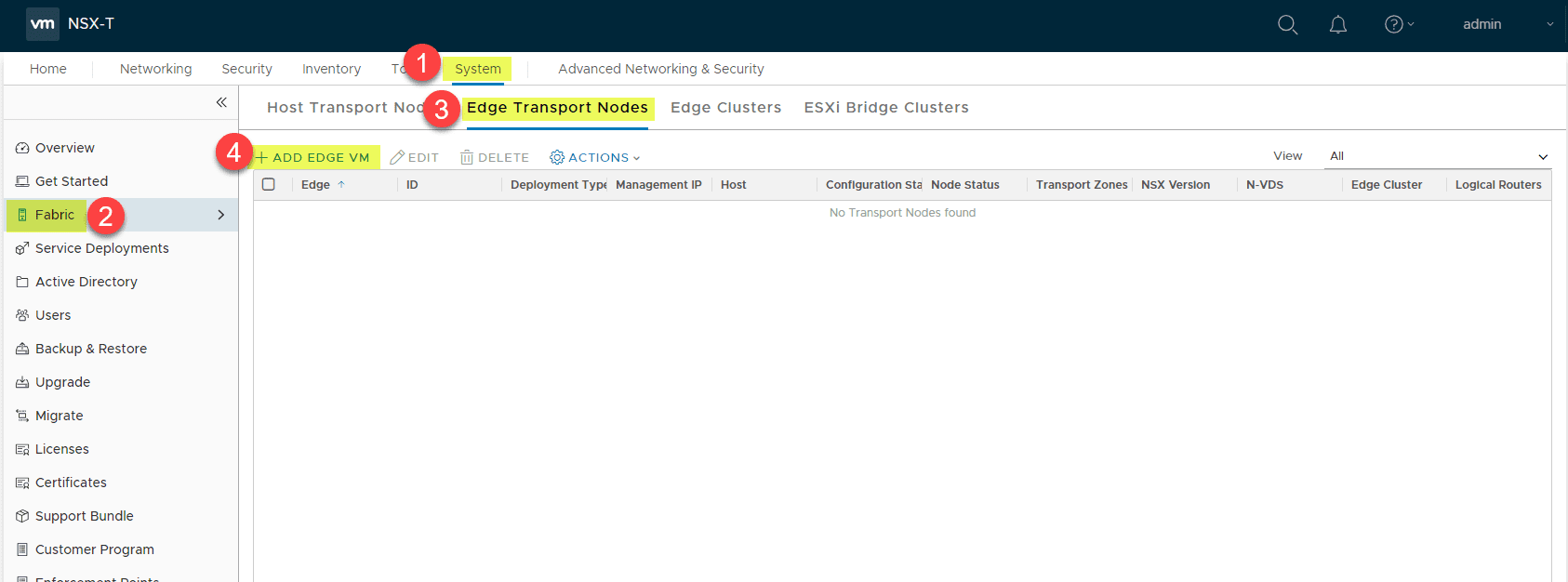The height and width of the screenshot is (582, 1568).
Task: Open the Overview page link
Action: pos(65,148)
